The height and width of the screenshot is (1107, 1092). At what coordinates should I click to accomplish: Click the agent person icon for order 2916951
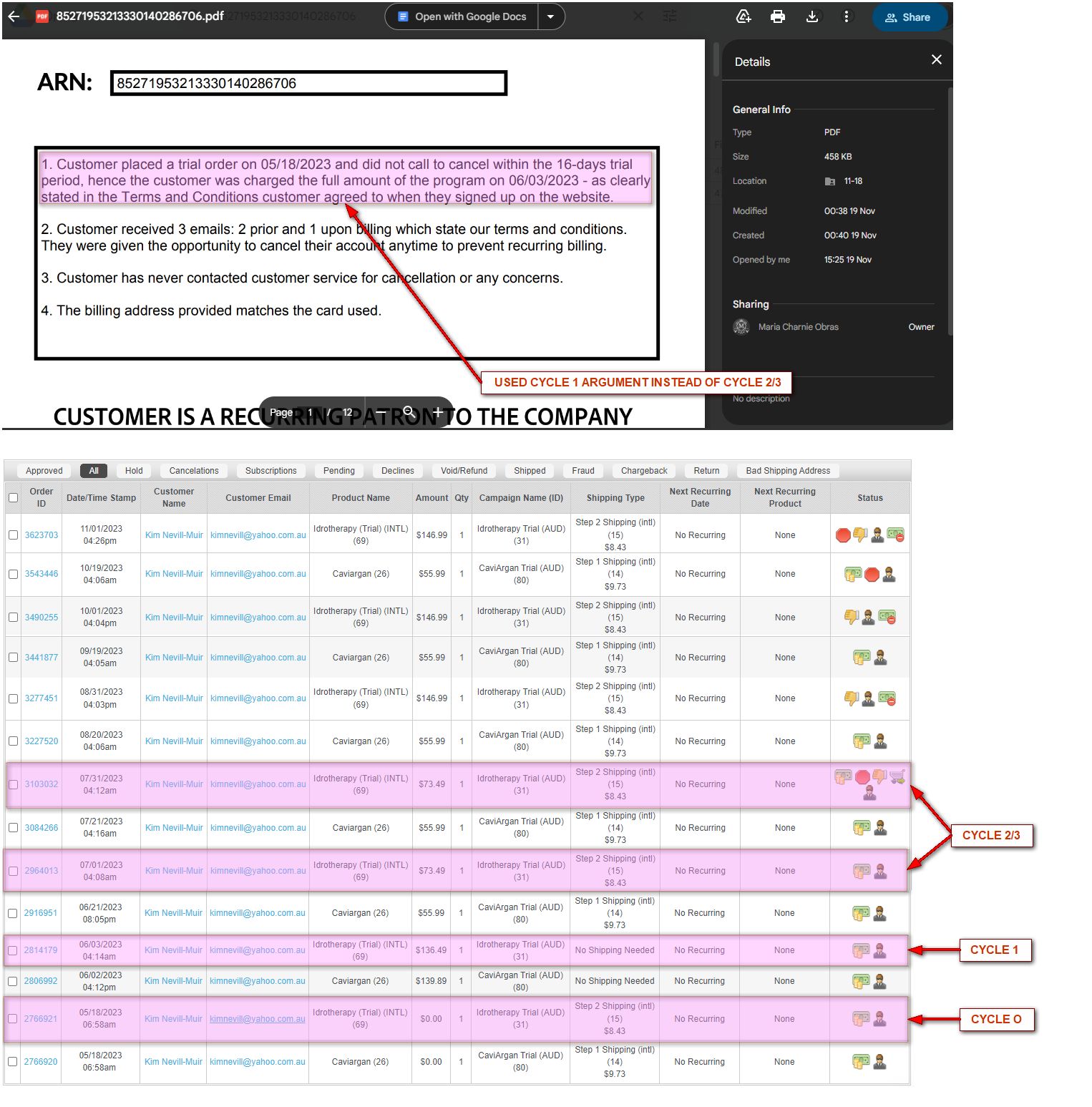pos(879,913)
